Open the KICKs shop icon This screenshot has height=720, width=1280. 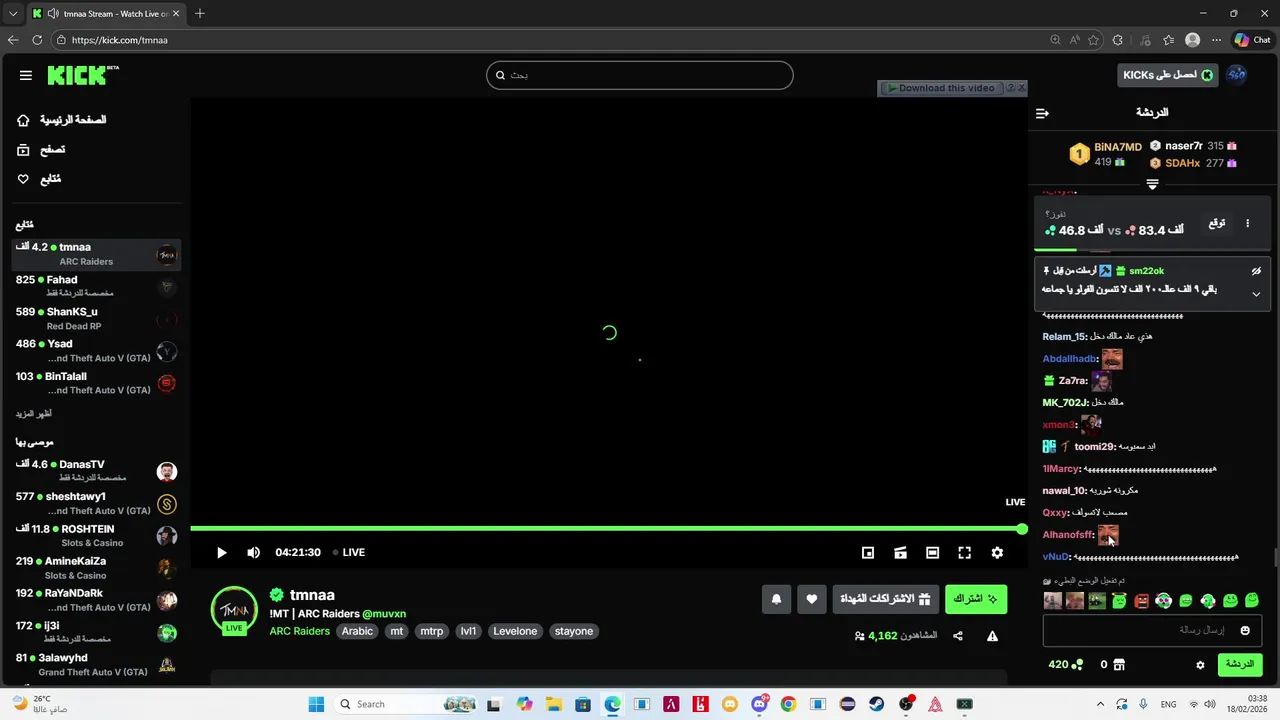point(1119,664)
